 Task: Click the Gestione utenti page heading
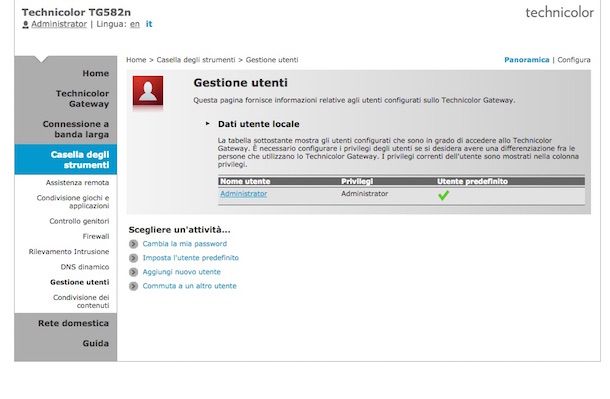point(240,82)
